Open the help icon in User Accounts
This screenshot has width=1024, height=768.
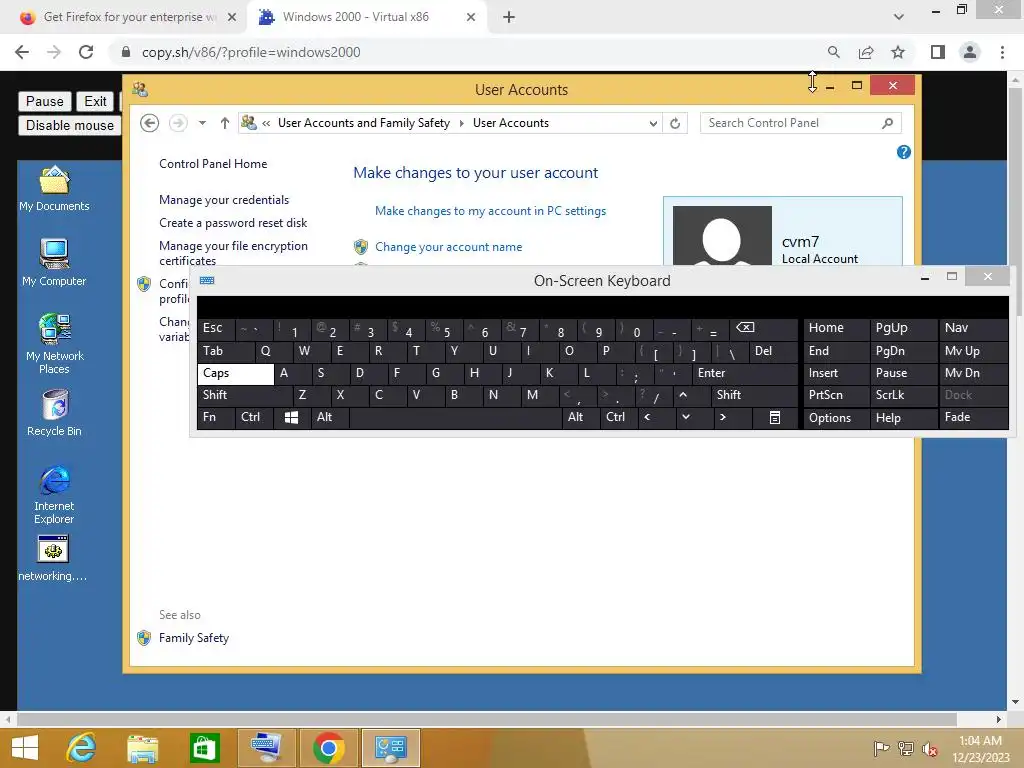[x=904, y=152]
